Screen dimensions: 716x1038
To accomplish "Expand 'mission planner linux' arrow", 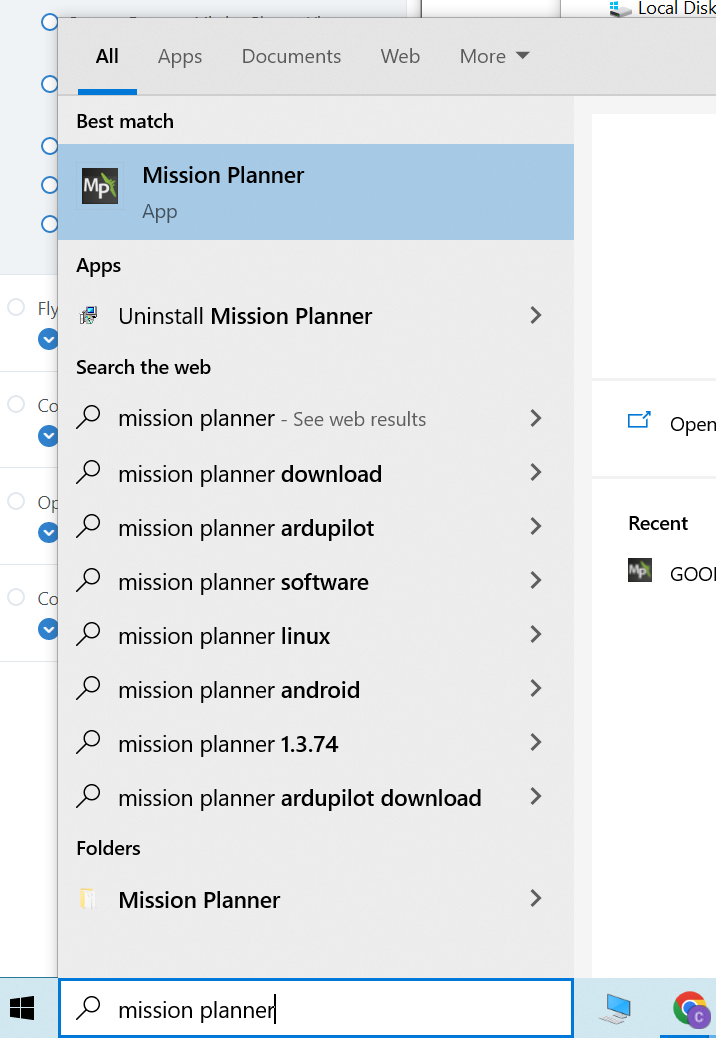I will 536,635.
